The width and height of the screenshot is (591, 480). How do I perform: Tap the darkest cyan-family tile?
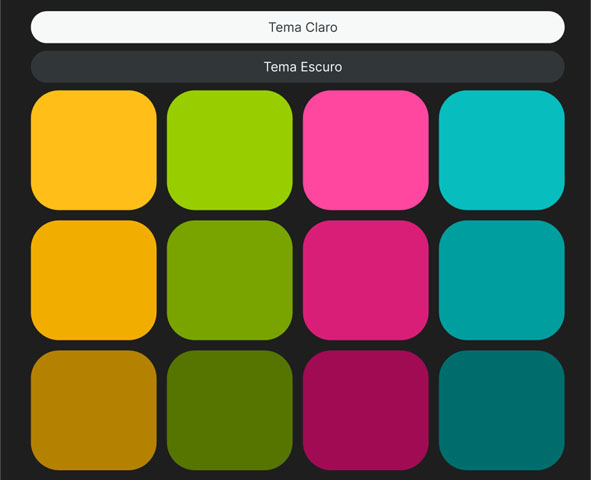pos(502,410)
